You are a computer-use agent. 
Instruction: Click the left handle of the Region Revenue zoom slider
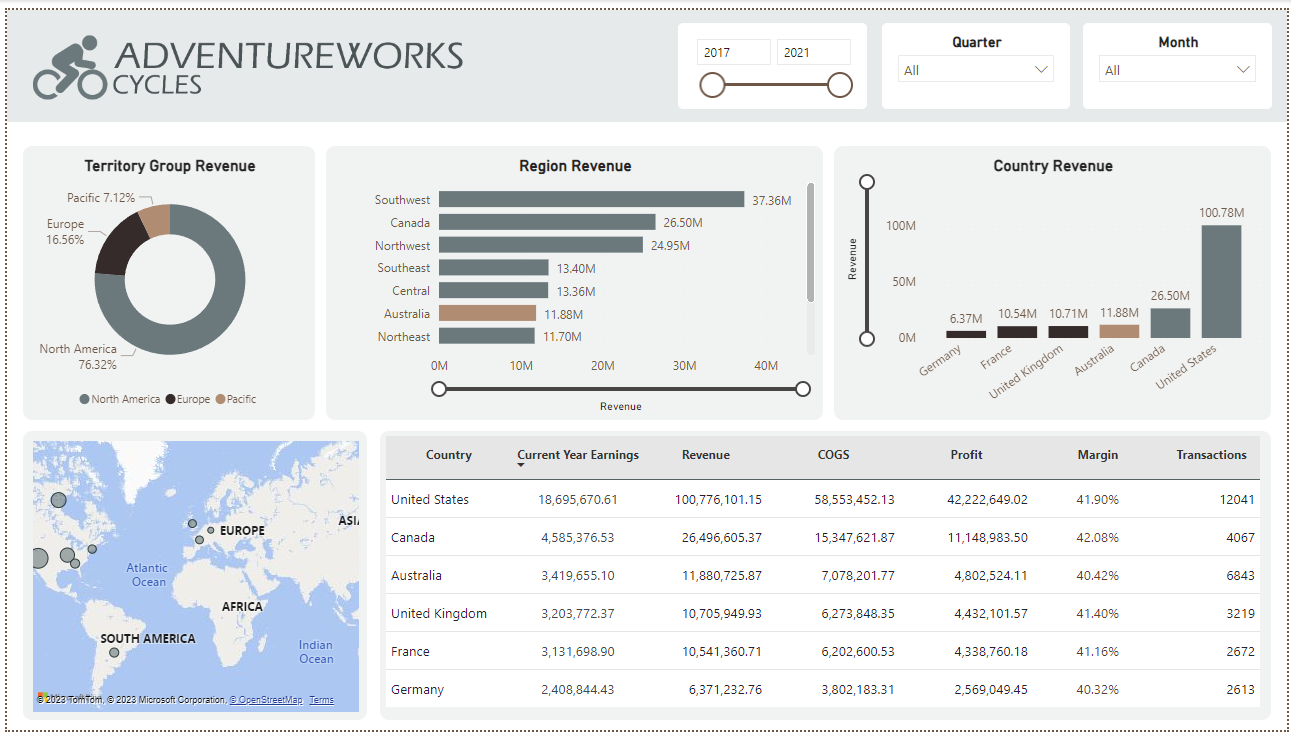[x=439, y=389]
